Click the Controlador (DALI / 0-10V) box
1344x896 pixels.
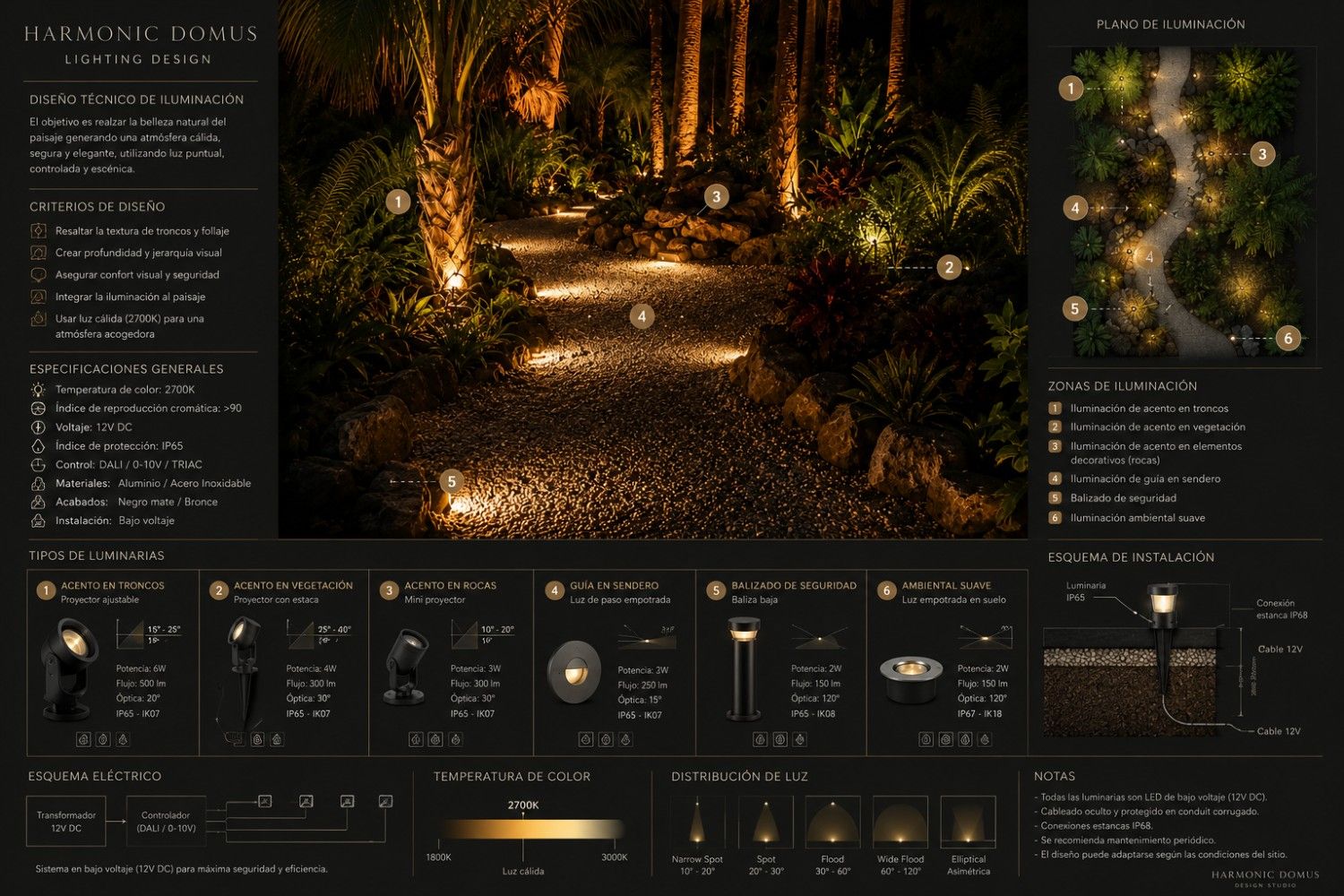166,822
